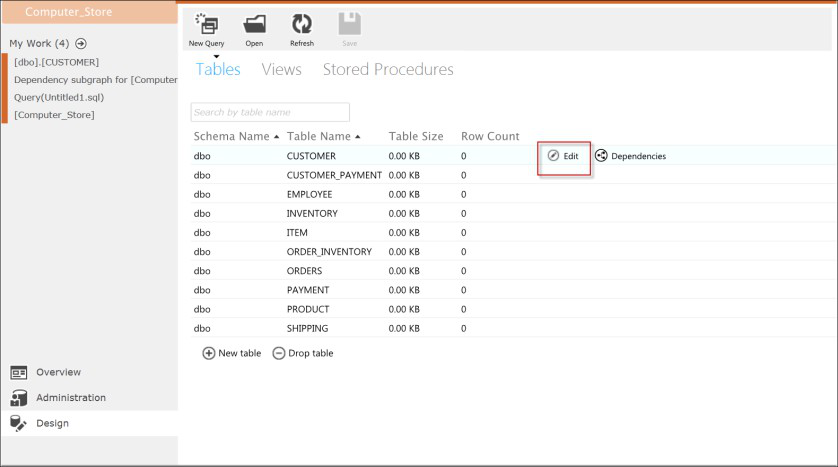Viewport: 838px width, 467px height.
Task: Click the Search by table name field
Action: (x=270, y=112)
